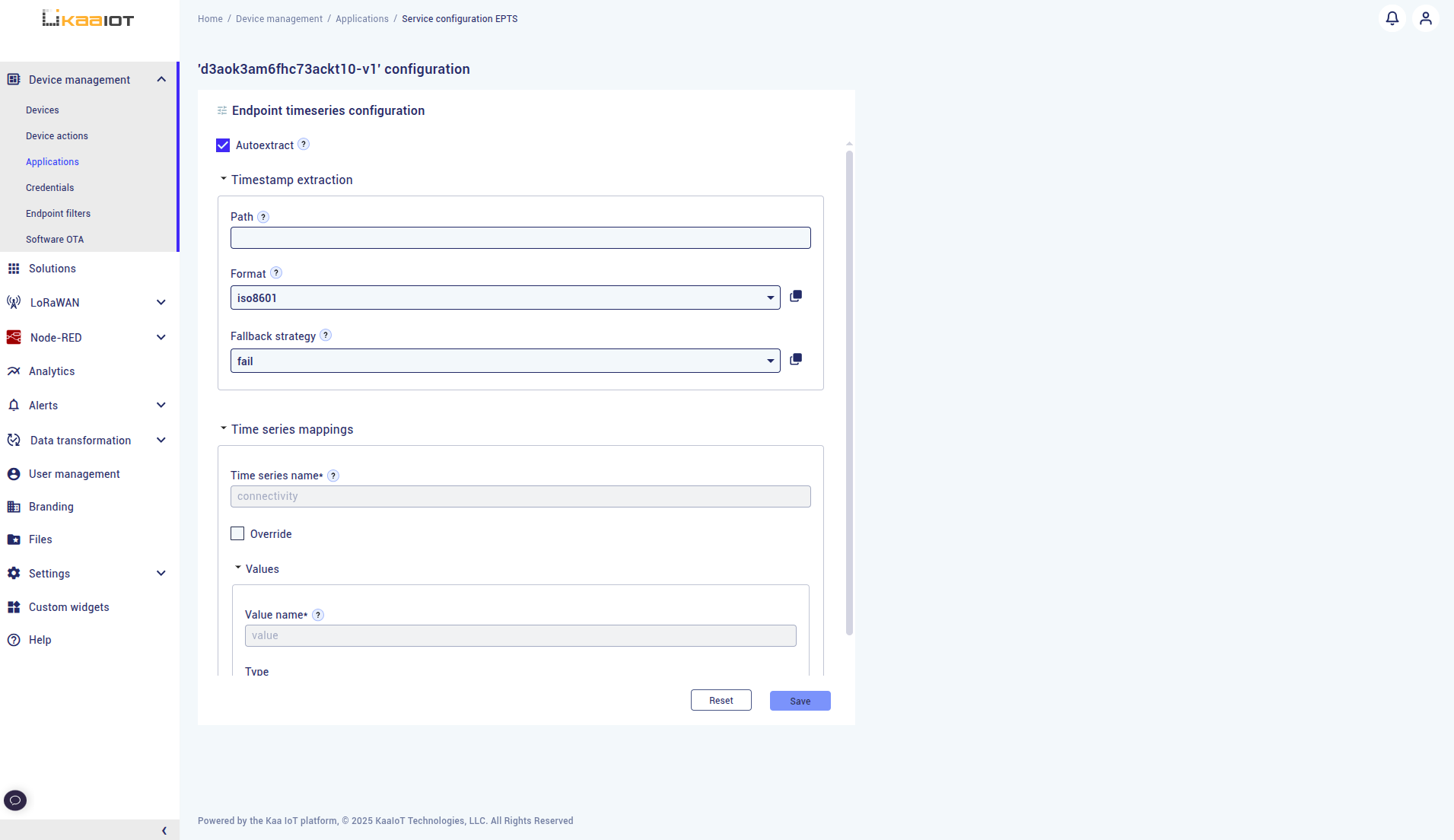The height and width of the screenshot is (840, 1454).
Task: Open the Solutions panel
Action: coord(52,268)
